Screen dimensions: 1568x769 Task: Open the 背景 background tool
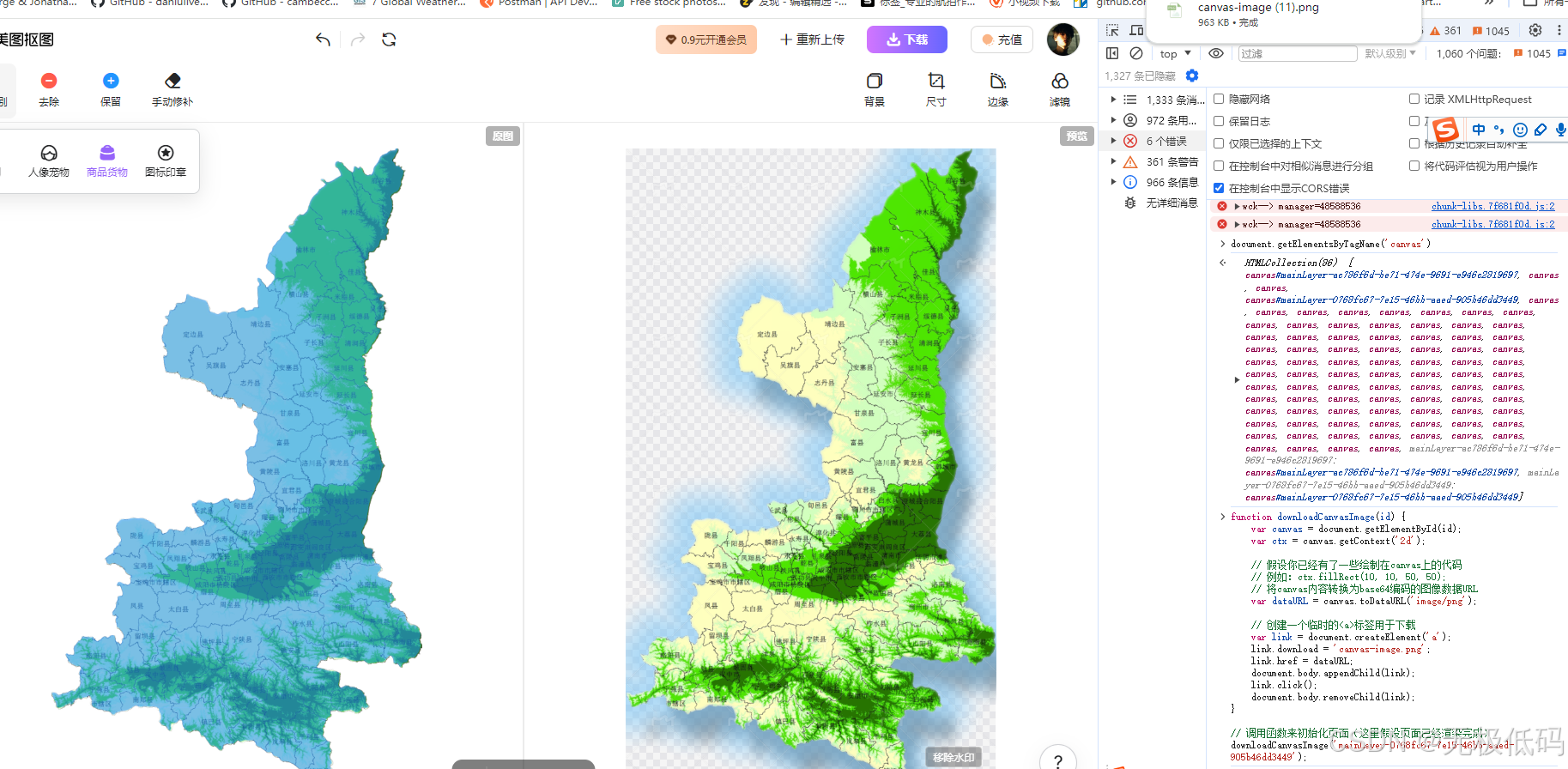click(875, 89)
